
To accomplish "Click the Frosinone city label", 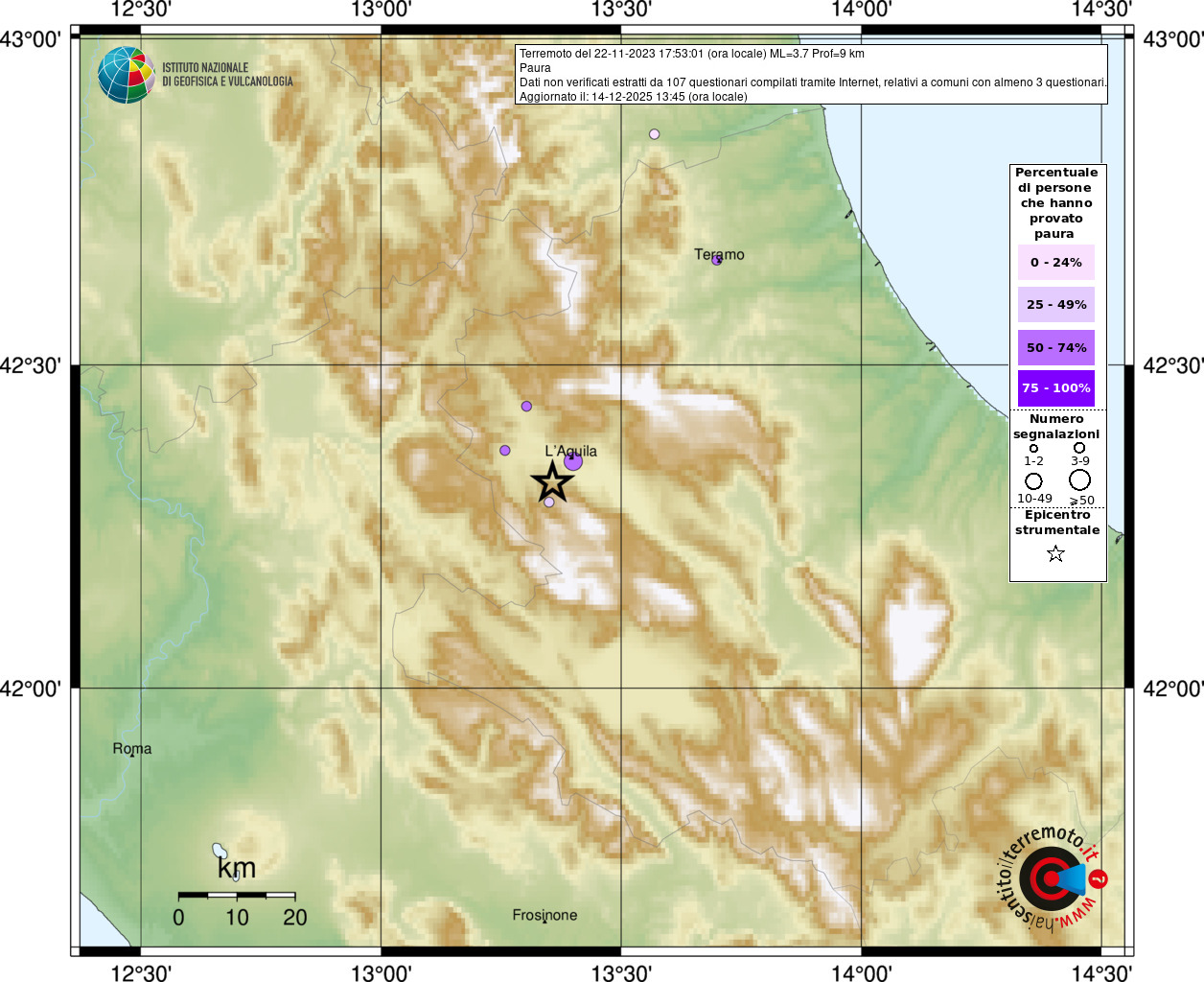I will pos(544,915).
